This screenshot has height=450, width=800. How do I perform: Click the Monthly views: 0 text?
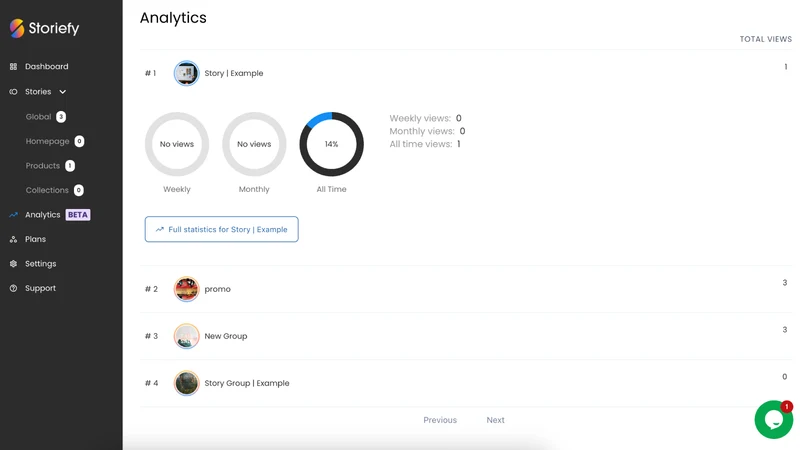[x=427, y=131]
